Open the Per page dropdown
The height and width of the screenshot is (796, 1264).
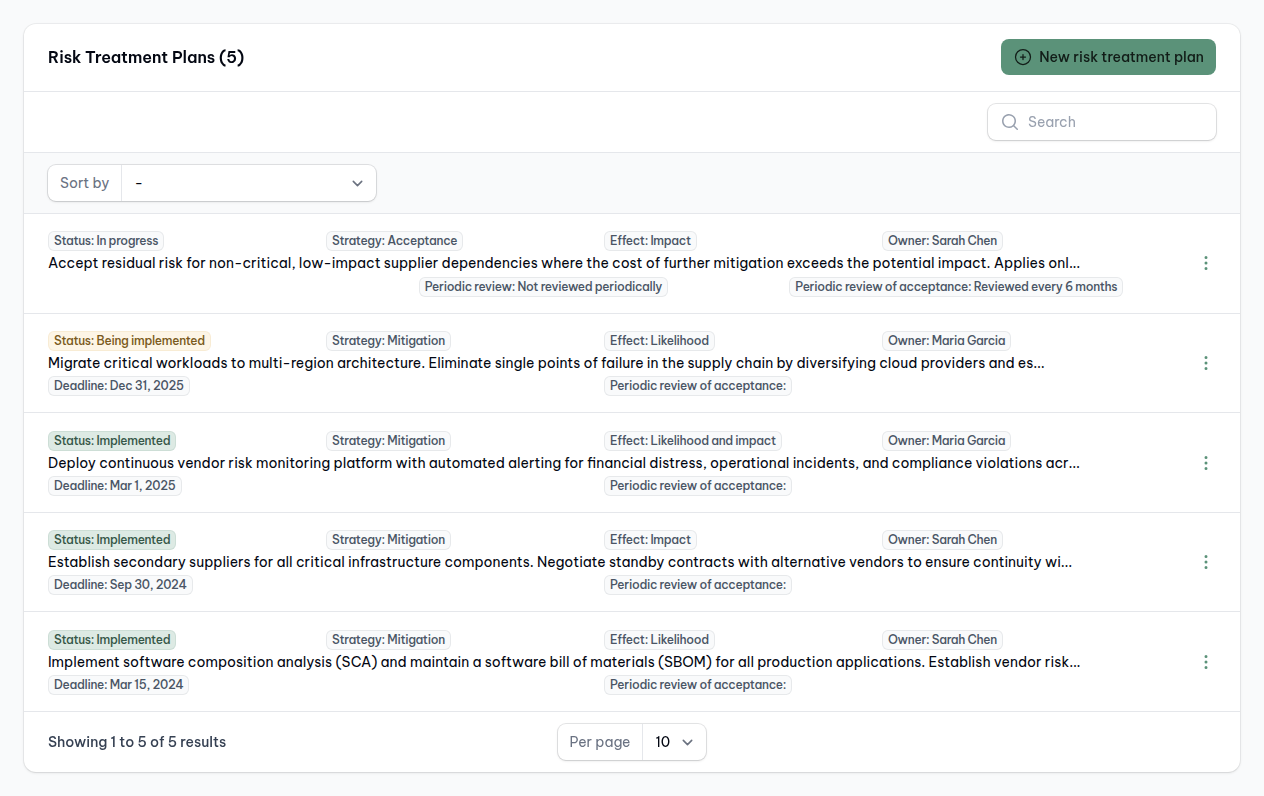click(x=674, y=742)
